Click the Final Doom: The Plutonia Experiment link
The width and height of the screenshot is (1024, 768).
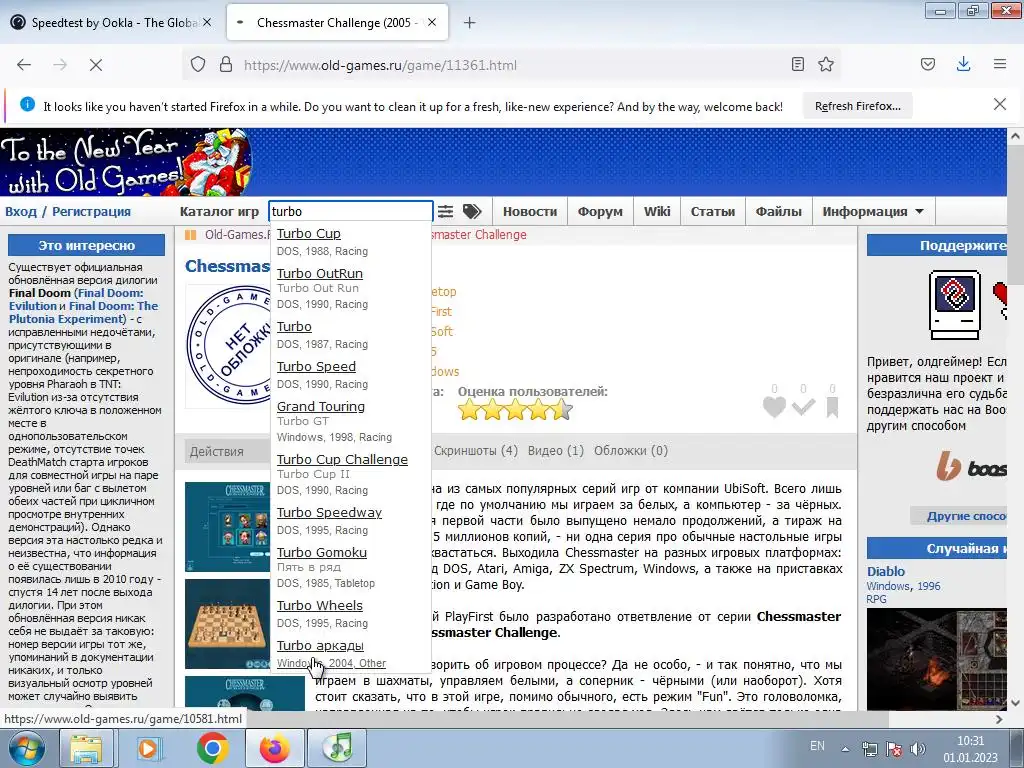(x=83, y=312)
